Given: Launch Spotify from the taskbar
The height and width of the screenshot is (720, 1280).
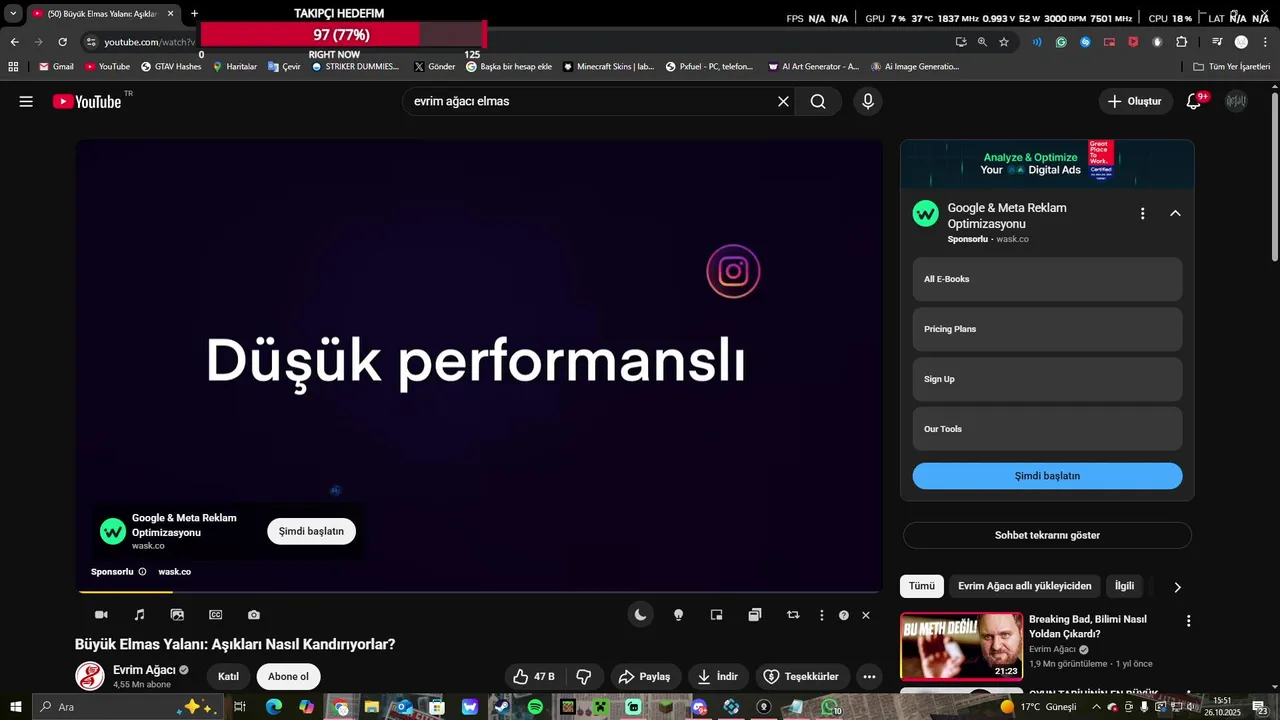Looking at the screenshot, I should 535,707.
